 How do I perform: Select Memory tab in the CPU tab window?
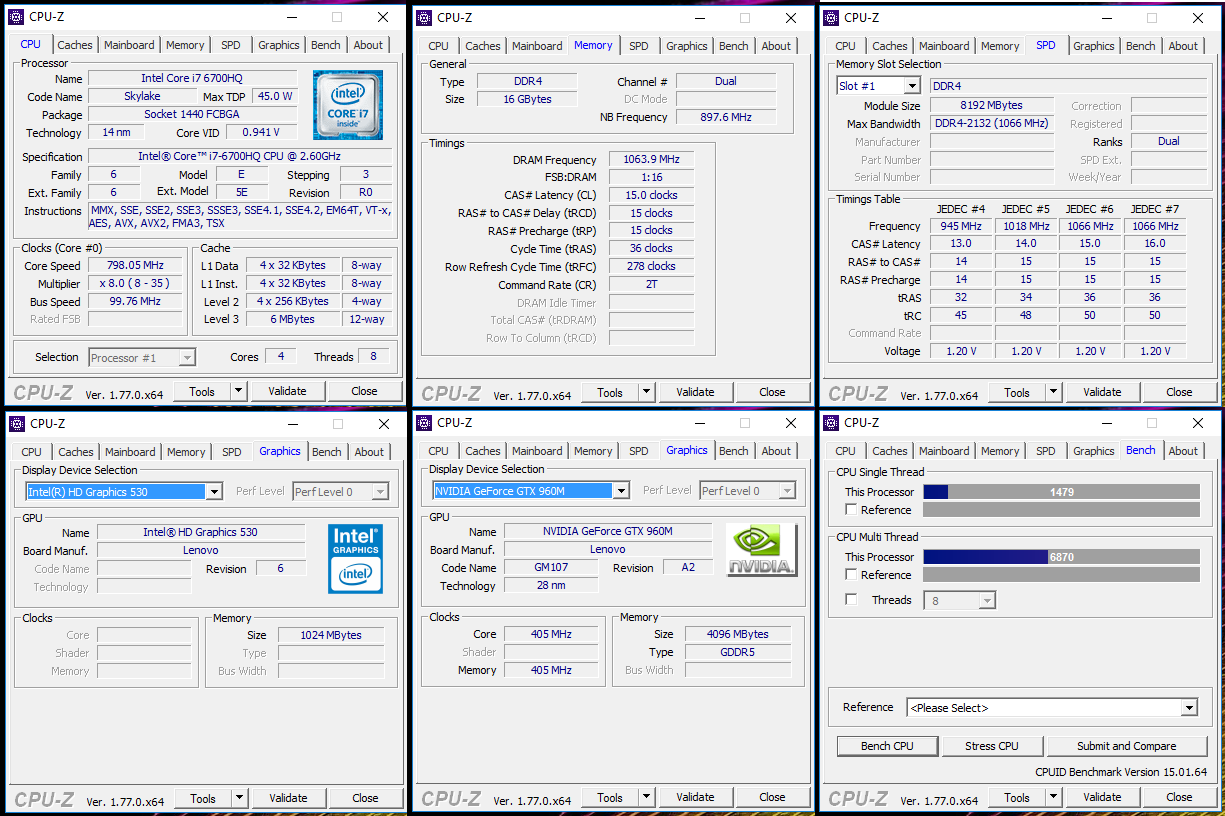[185, 45]
